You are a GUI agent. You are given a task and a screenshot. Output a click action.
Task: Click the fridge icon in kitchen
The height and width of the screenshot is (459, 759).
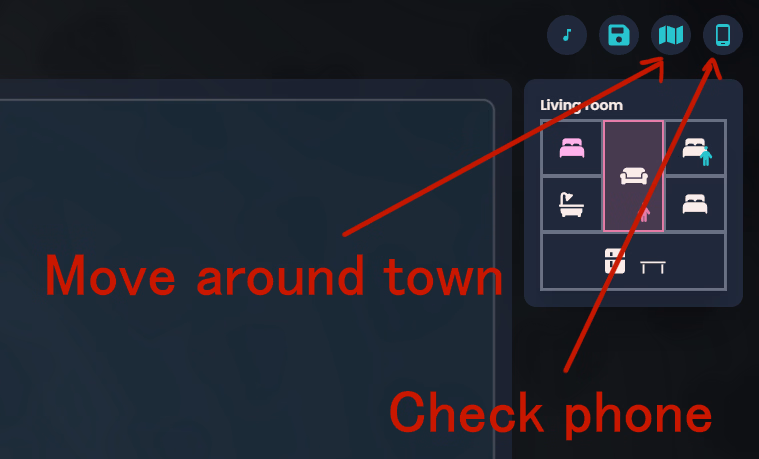(615, 261)
